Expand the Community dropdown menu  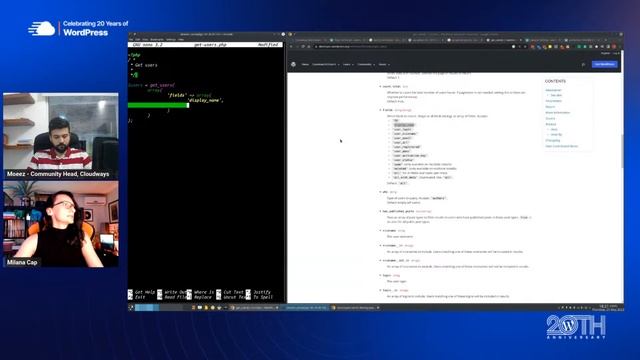pyautogui.click(x=366, y=64)
